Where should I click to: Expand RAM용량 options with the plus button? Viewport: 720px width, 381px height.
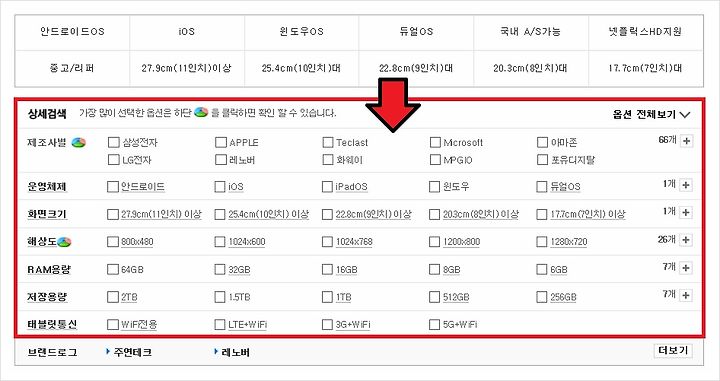[x=686, y=268]
